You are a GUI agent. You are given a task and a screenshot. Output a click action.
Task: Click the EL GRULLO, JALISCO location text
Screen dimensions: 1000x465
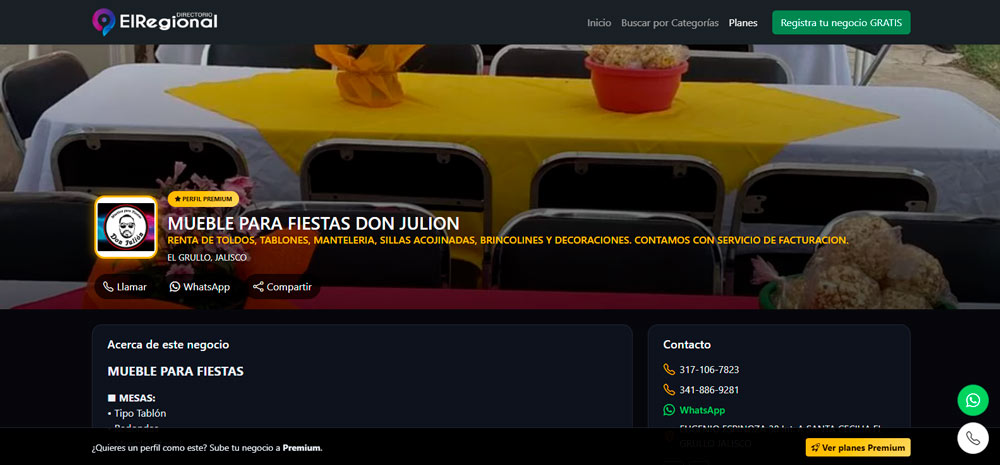207,258
